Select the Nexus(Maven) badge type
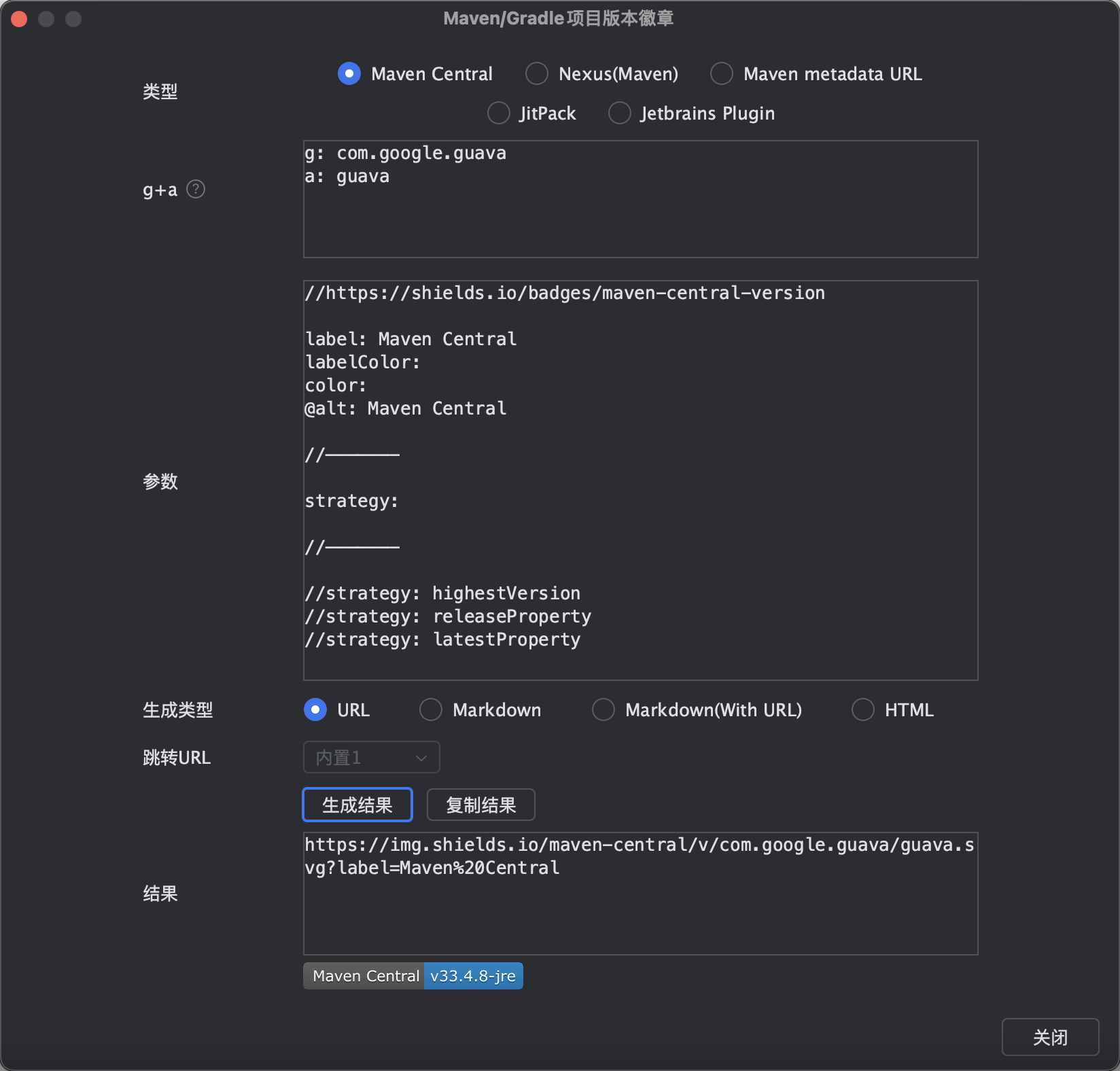 pos(537,73)
